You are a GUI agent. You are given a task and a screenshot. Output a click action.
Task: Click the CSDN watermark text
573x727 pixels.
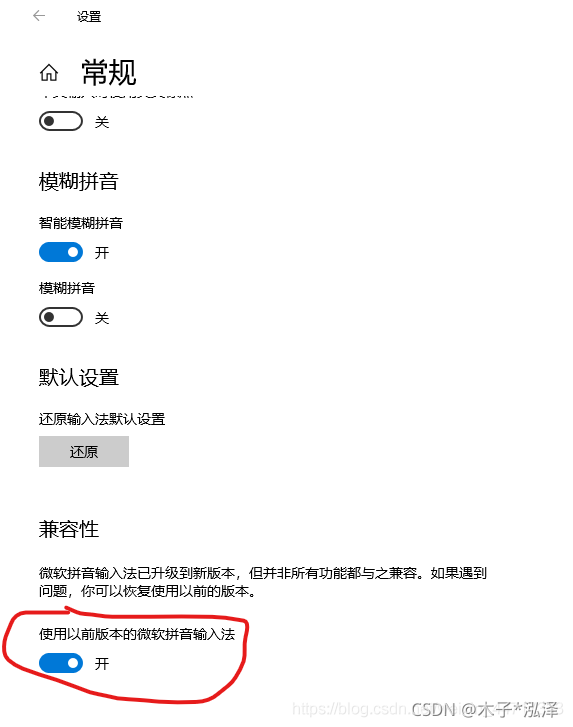(x=485, y=709)
